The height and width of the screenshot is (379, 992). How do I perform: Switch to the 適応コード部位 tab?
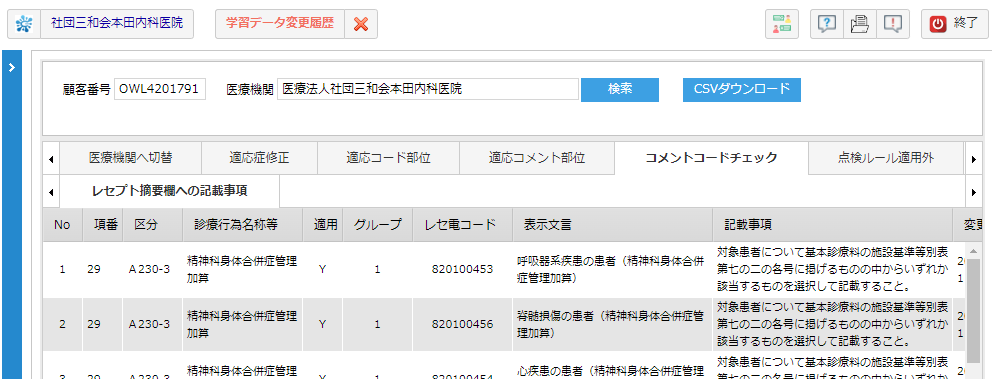click(388, 158)
